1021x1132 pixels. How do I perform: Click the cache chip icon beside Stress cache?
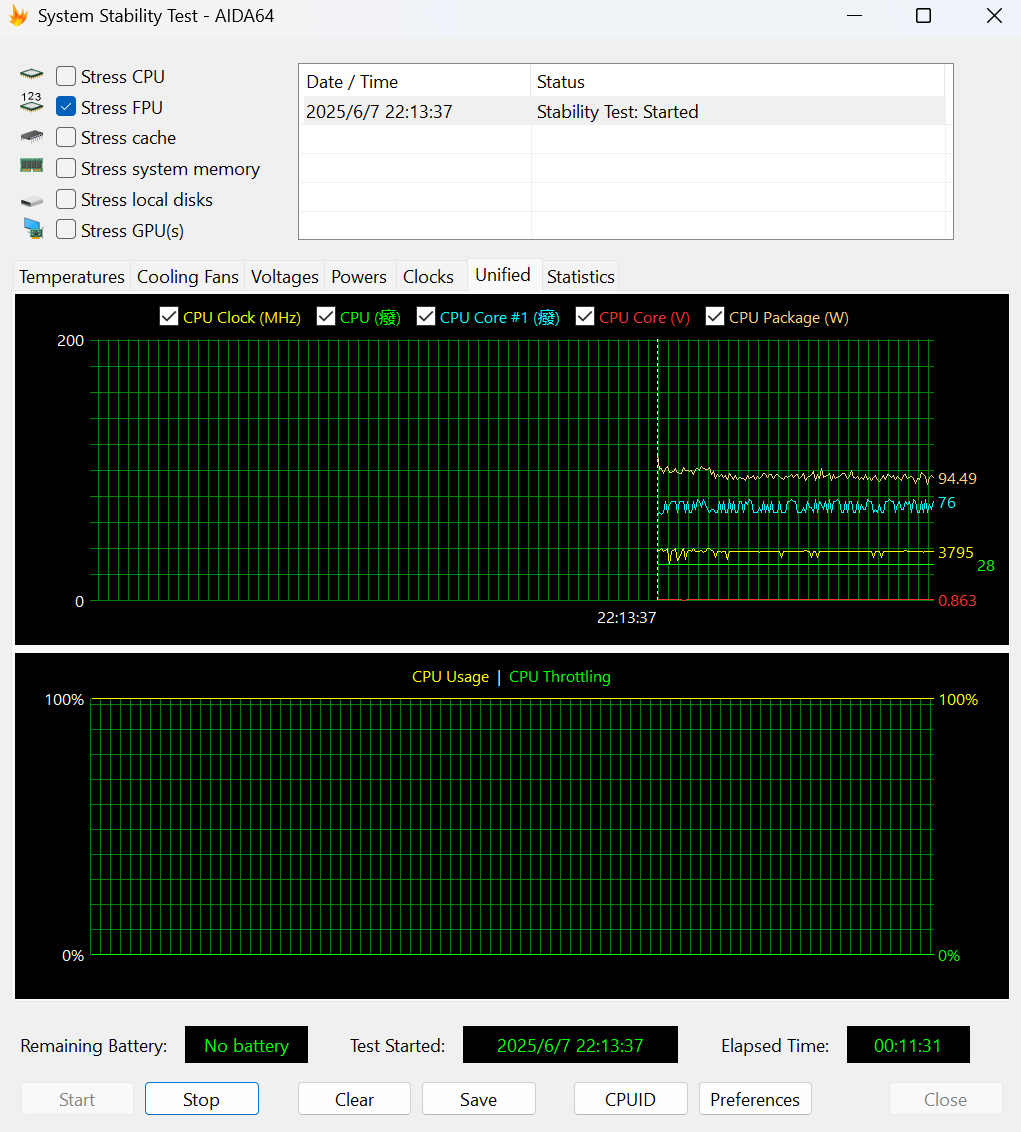coord(31,136)
